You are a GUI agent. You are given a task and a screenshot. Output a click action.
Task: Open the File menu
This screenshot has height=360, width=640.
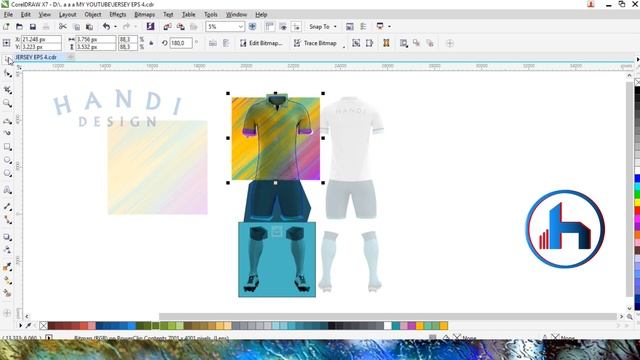(8, 15)
